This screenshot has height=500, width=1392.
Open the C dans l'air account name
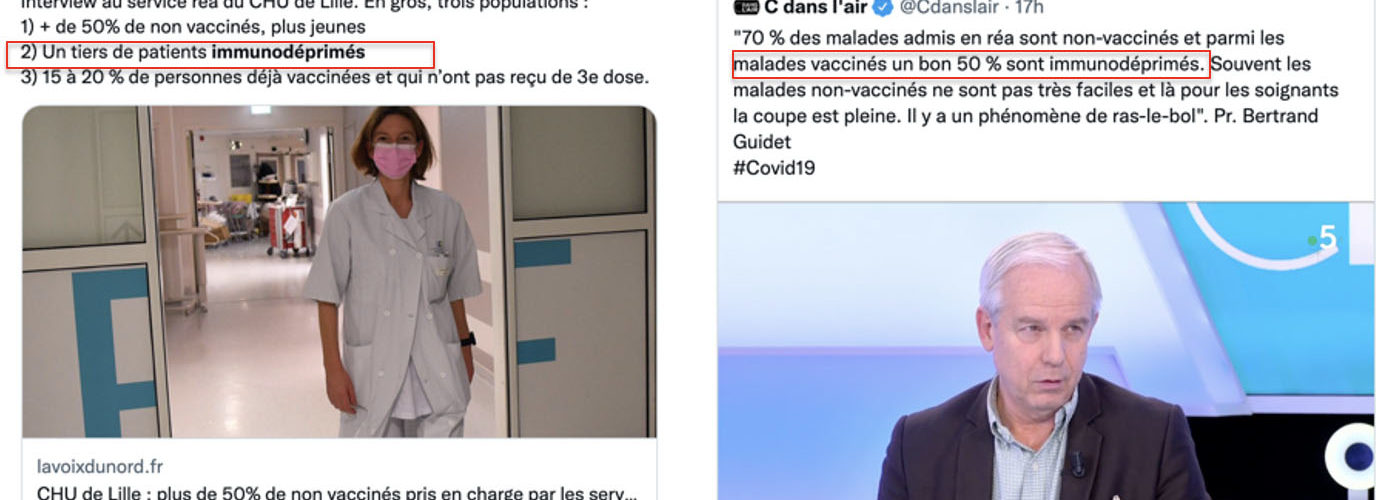tap(815, 8)
